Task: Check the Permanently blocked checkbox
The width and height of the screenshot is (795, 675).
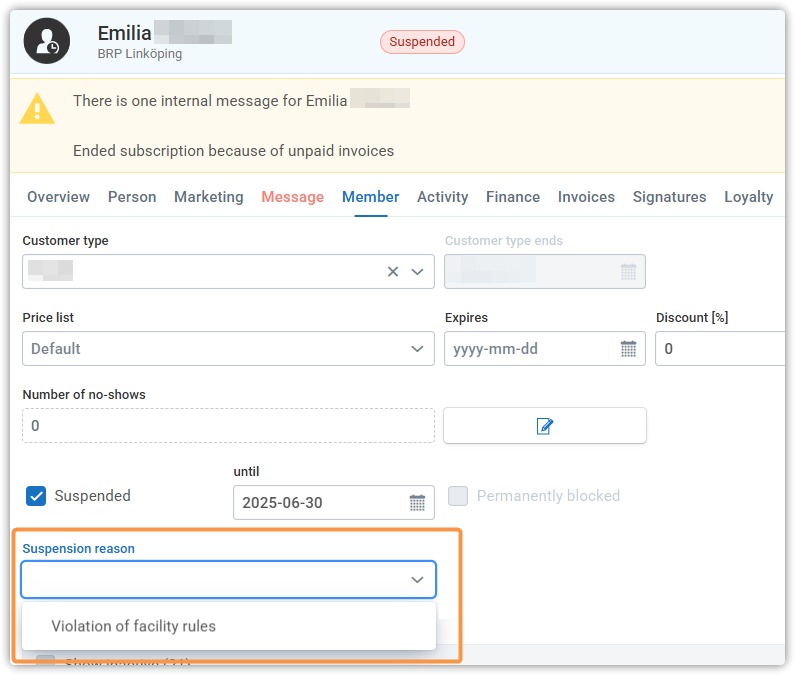Action: pos(458,496)
